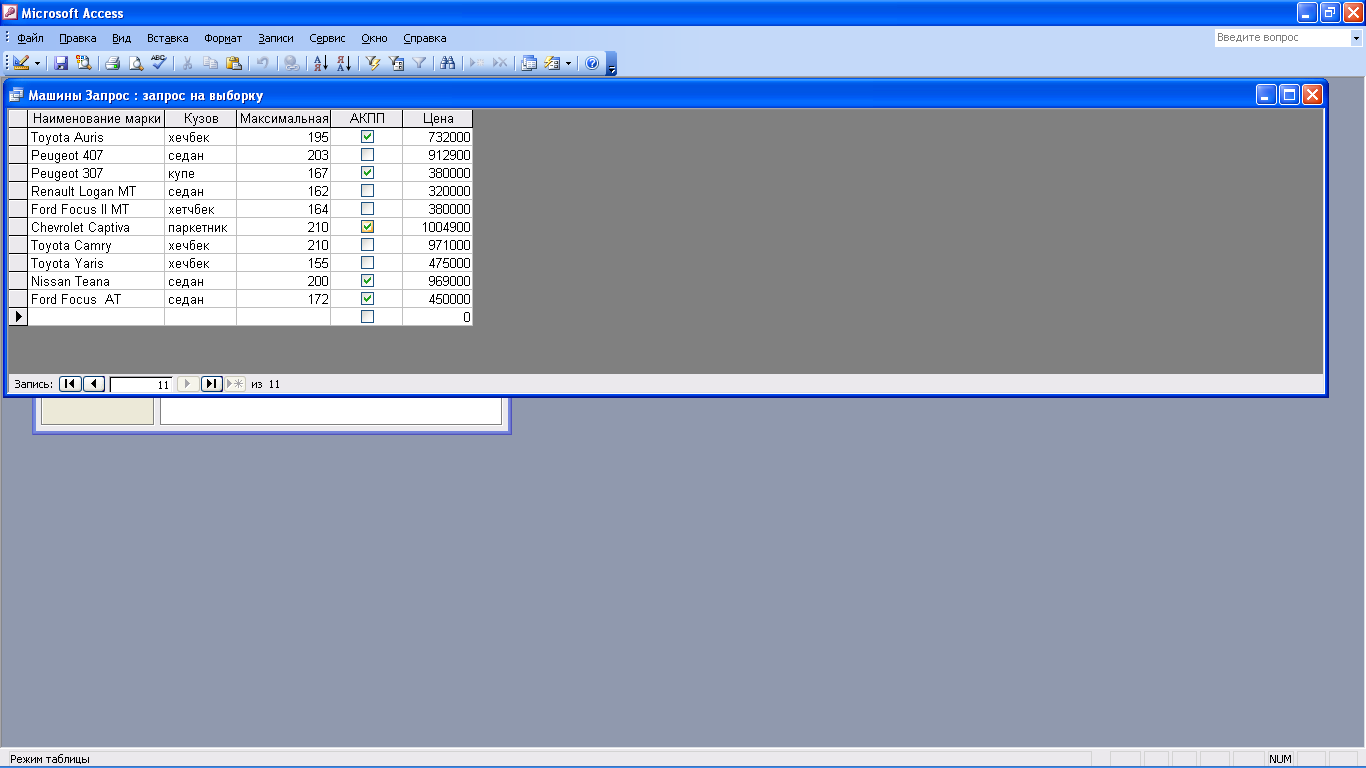This screenshot has width=1366, height=768.
Task: Click the cell 'паркетник'
Action: point(201,227)
